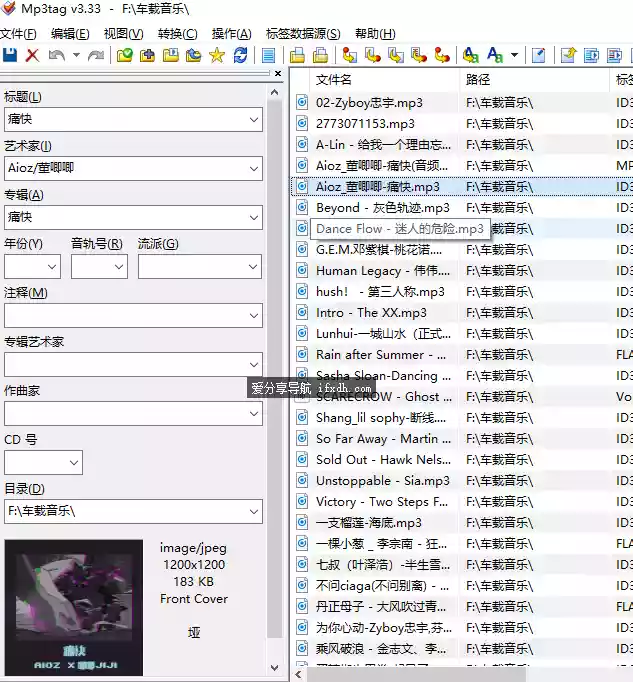Click file icon beside Beyond - 灰色轨迹.mp3
This screenshot has width=633, height=682.
pos(302,207)
